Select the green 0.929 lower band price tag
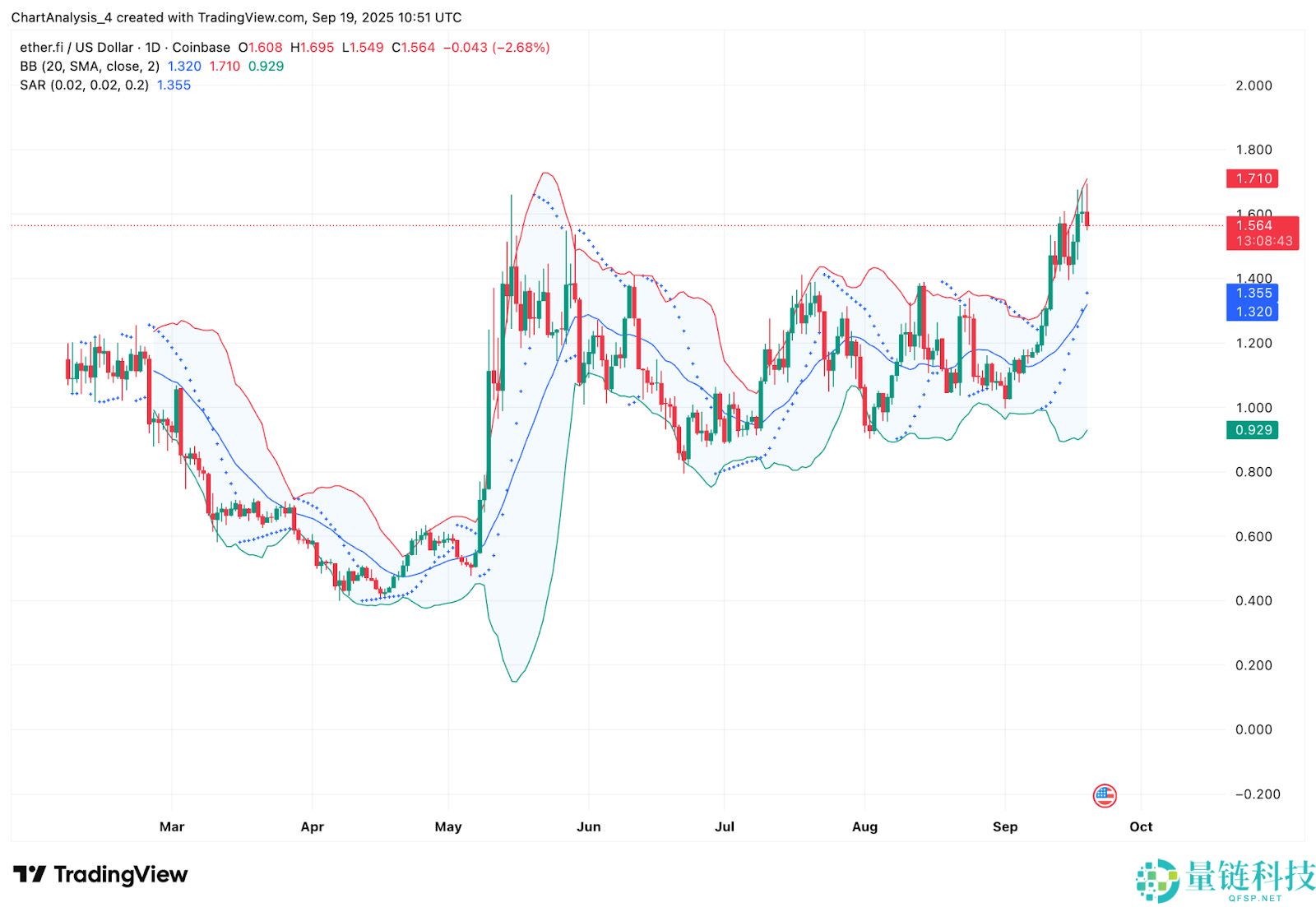Image resolution: width=1316 pixels, height=907 pixels. pyautogui.click(x=1253, y=430)
